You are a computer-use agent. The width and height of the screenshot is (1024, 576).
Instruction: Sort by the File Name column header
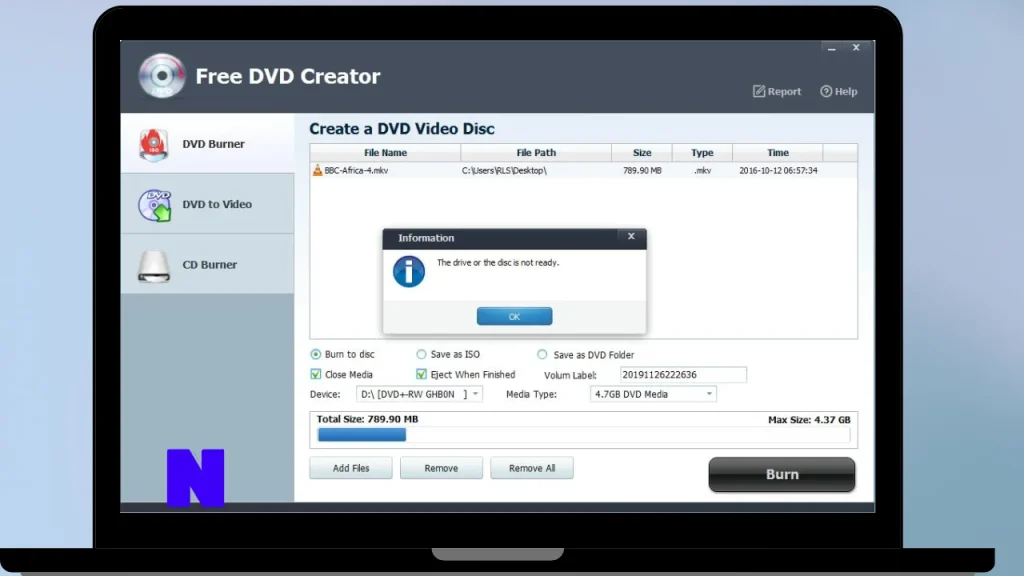(x=385, y=153)
